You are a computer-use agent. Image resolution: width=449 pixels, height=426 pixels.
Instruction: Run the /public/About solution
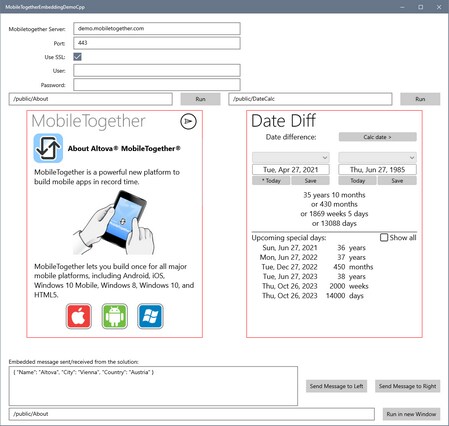[200, 99]
